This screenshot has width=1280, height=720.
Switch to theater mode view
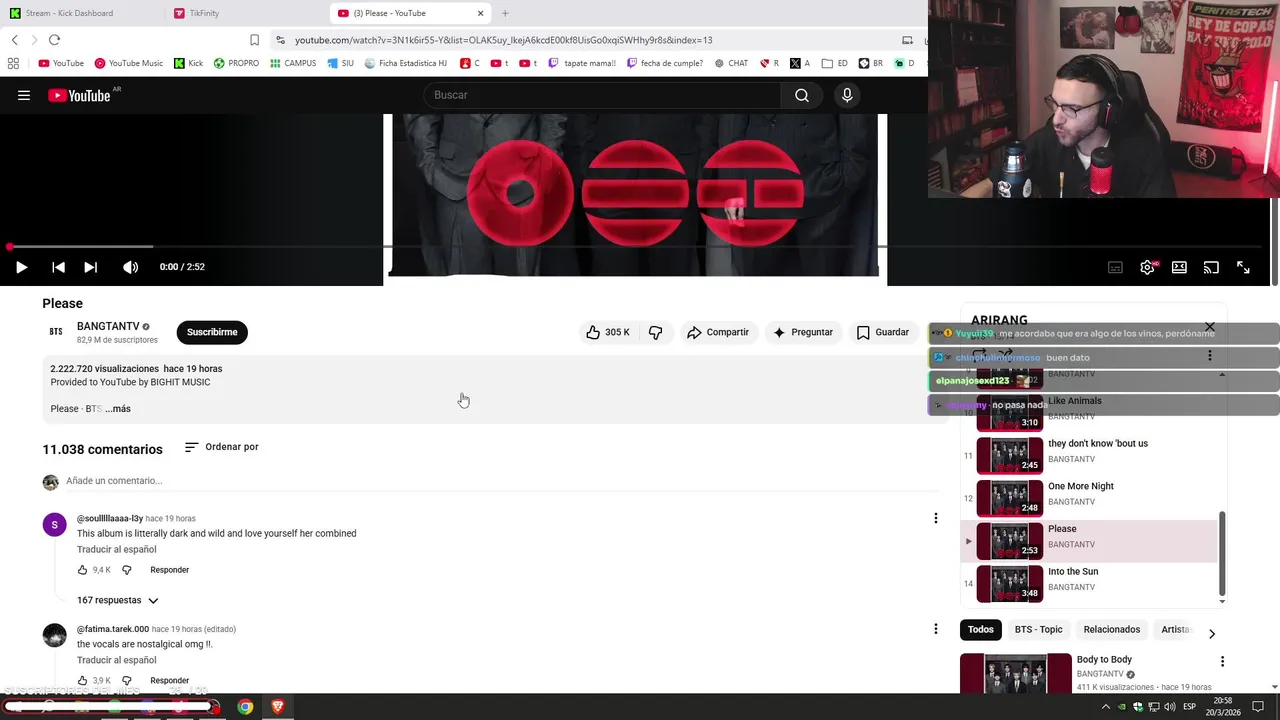(x=1179, y=267)
